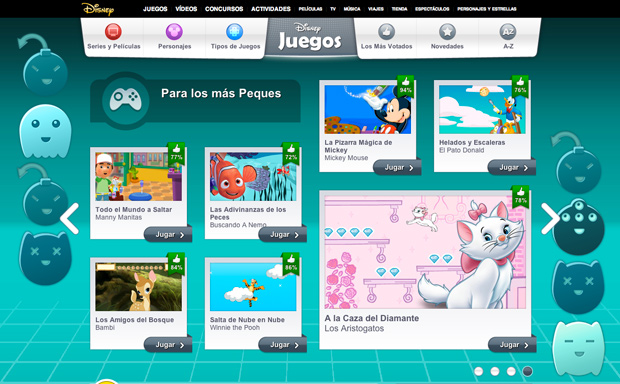Open CONCURSOS in the top menu

click(224, 9)
